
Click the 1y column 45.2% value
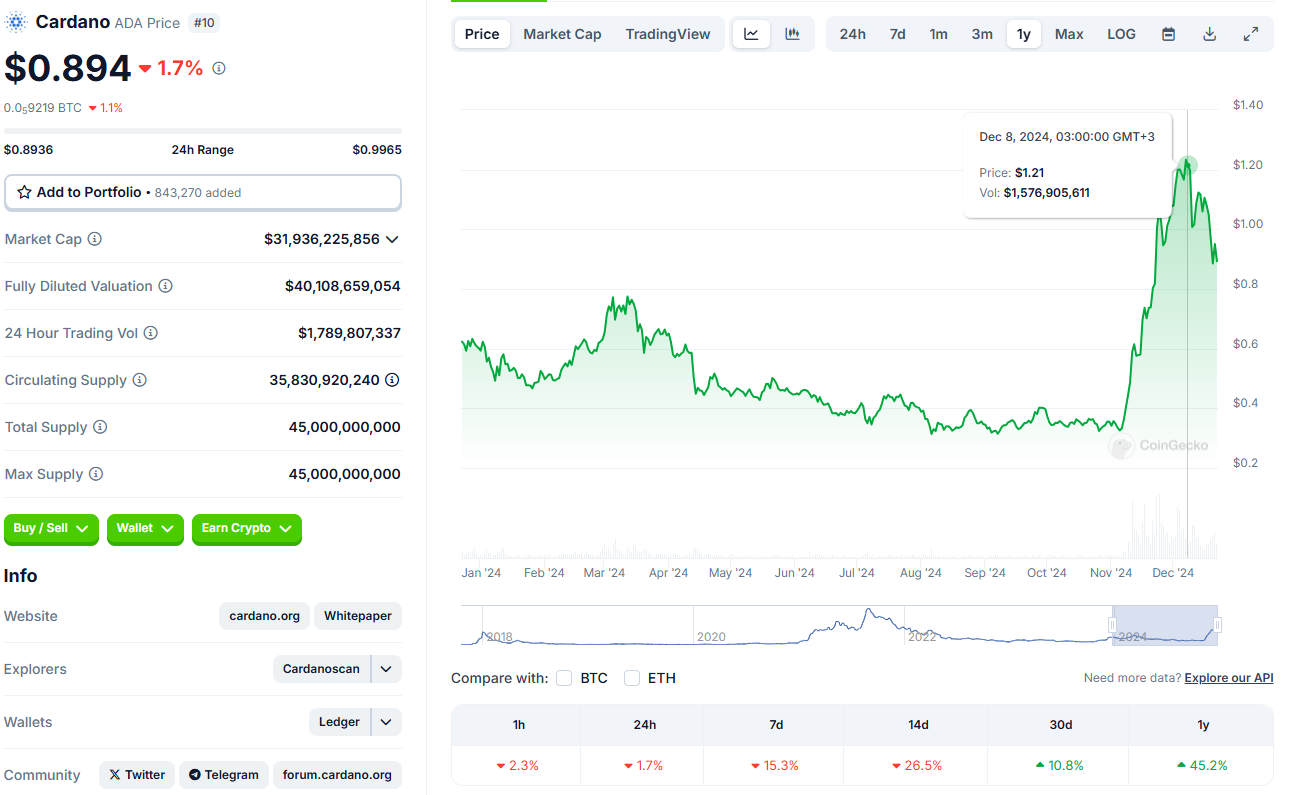[1201, 765]
